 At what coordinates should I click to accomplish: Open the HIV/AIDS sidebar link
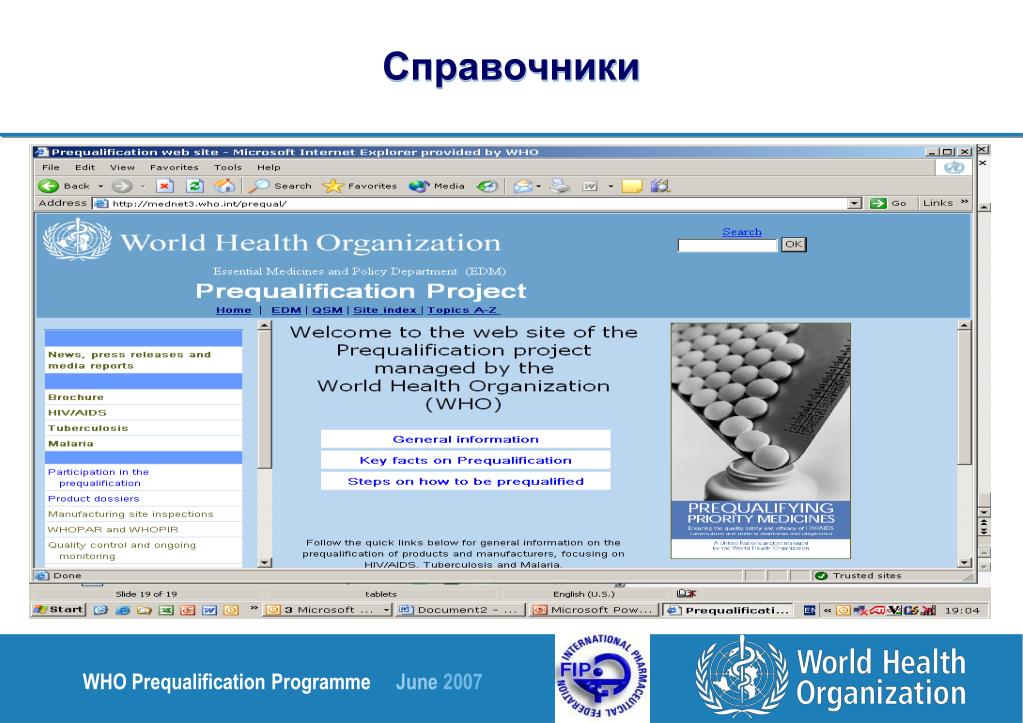[77, 412]
